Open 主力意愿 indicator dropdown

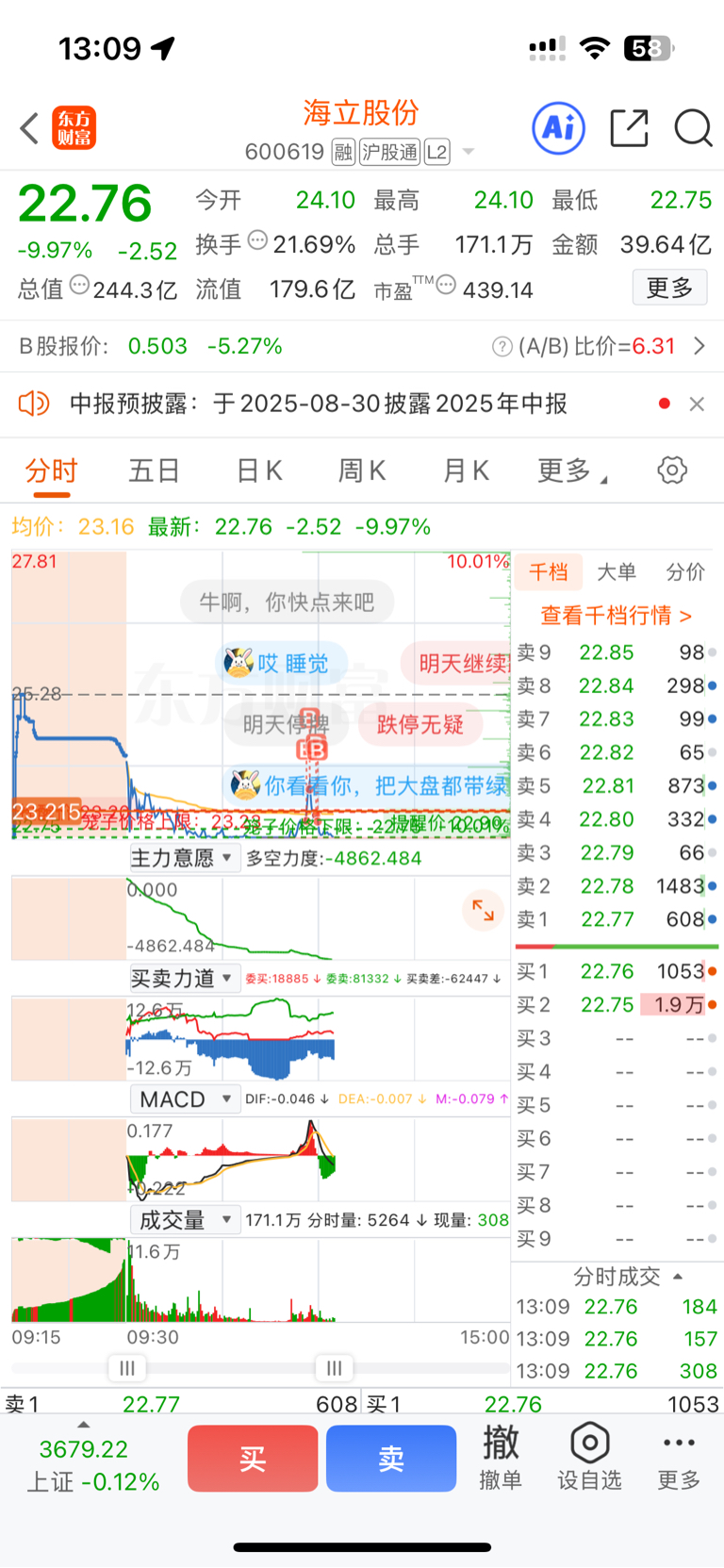[184, 858]
